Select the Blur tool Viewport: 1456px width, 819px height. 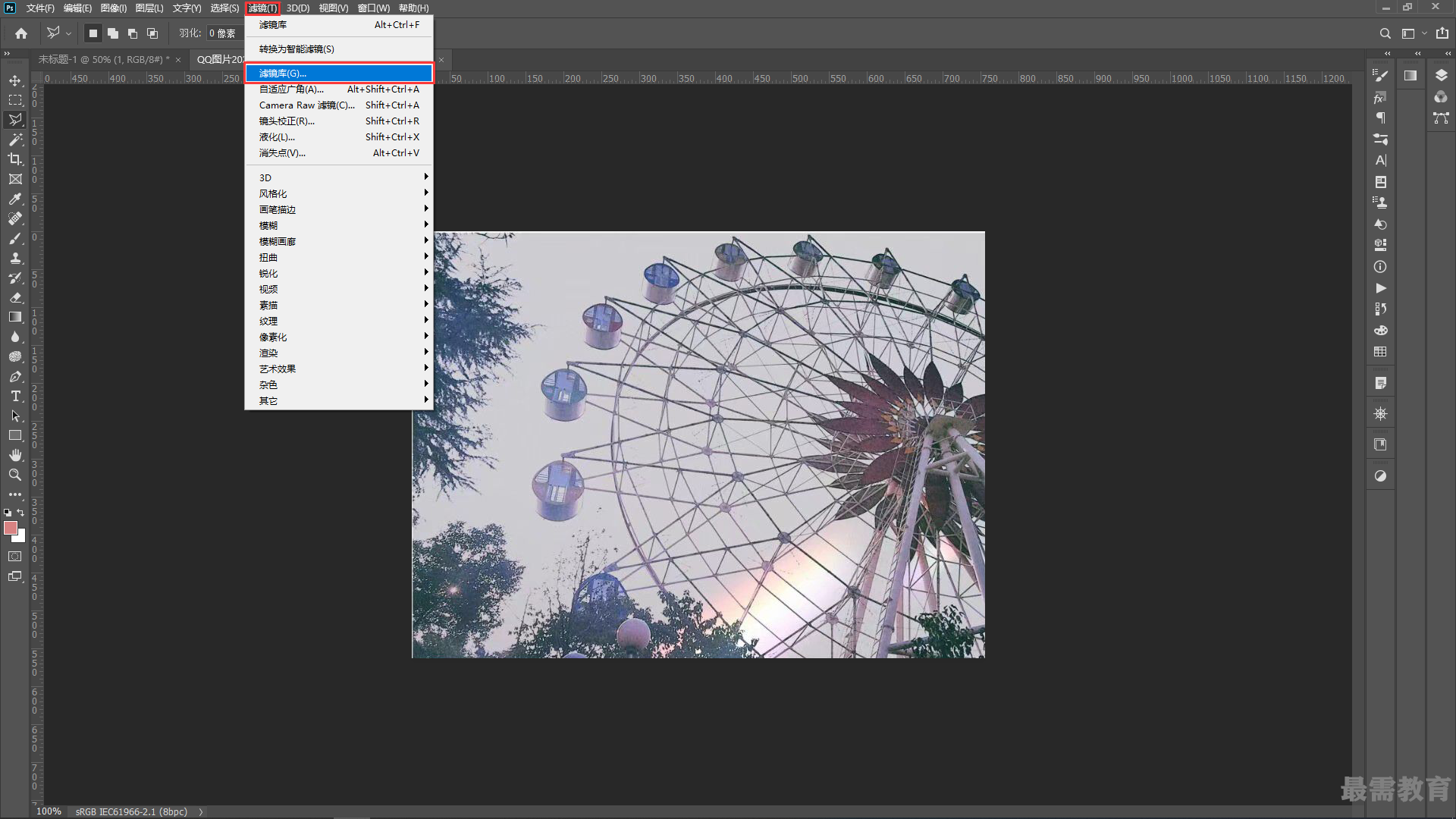tap(15, 337)
